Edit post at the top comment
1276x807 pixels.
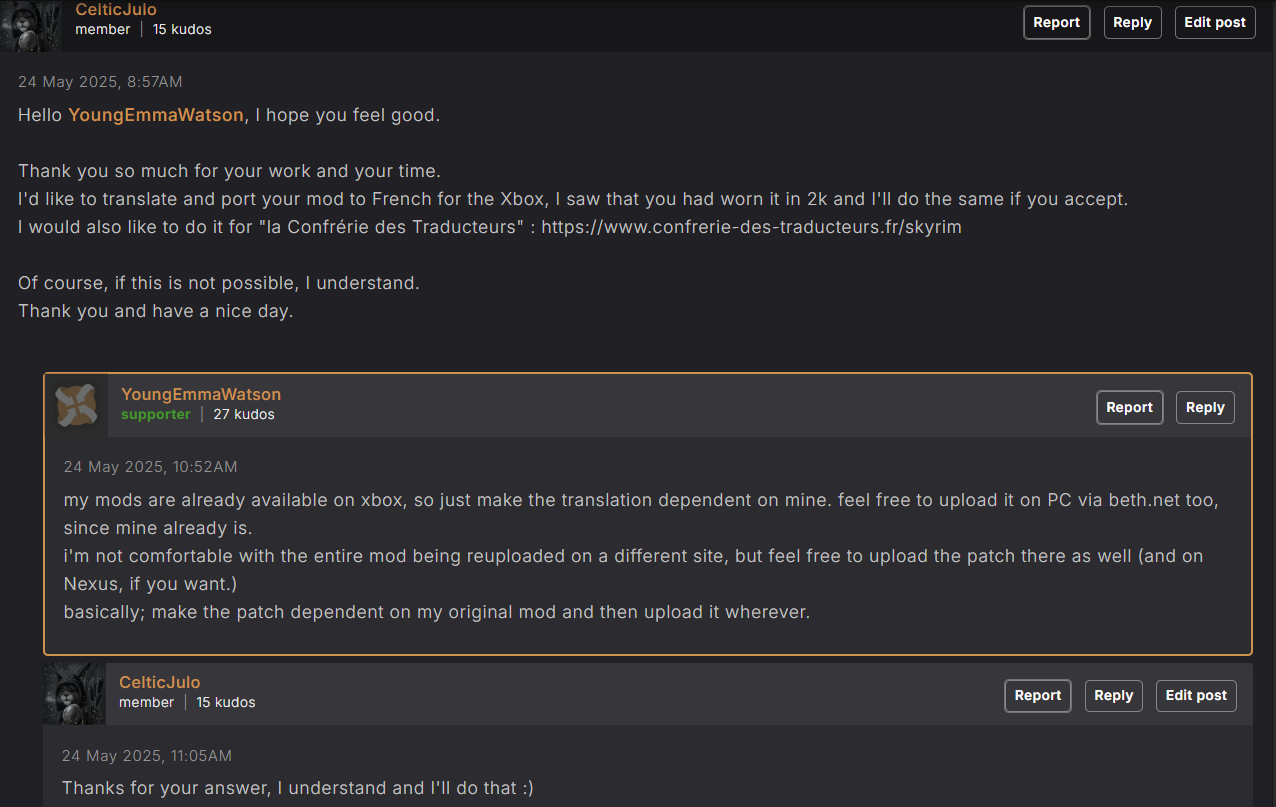tap(1215, 22)
